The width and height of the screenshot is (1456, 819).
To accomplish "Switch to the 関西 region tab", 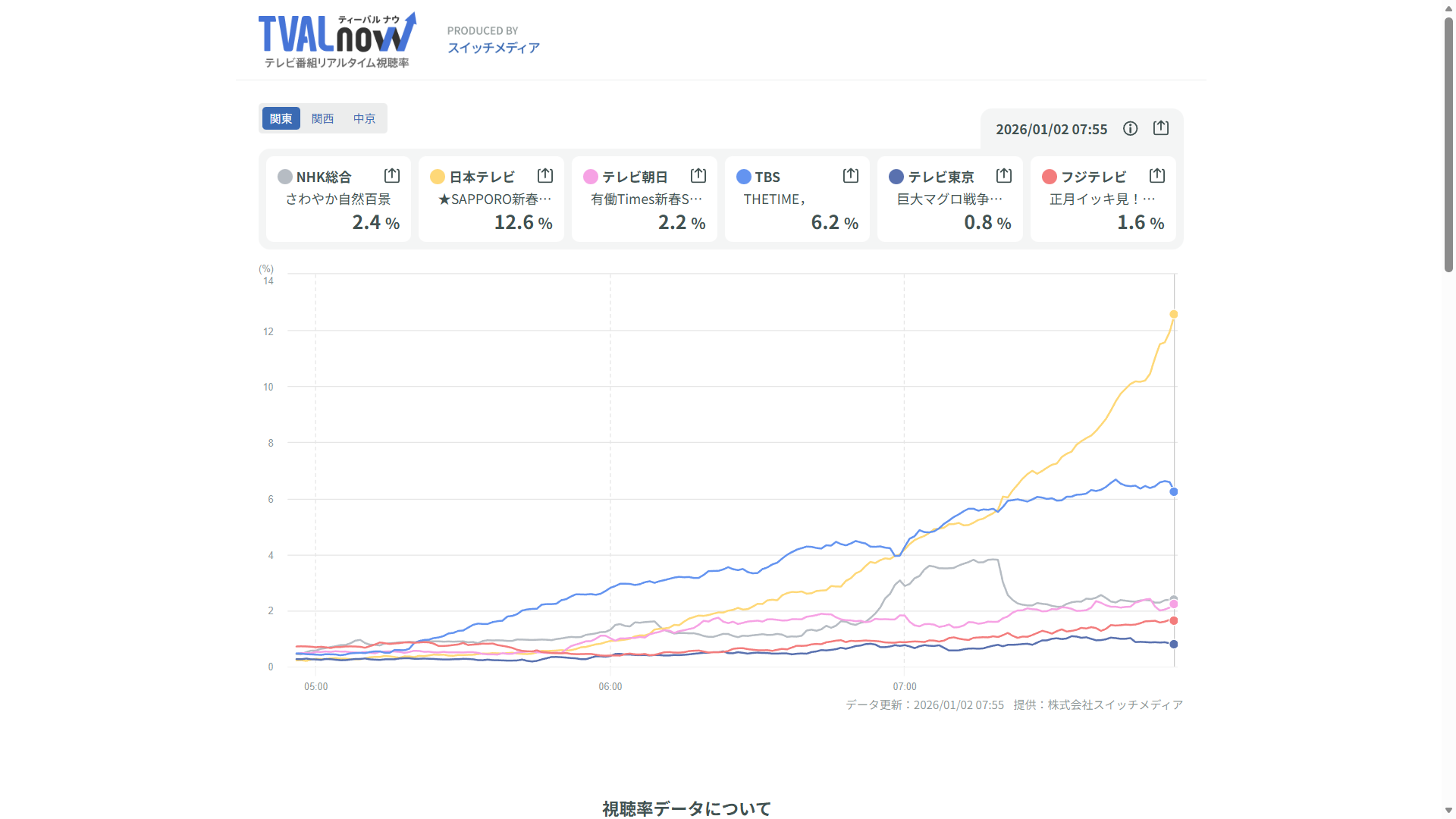I will pyautogui.click(x=322, y=119).
